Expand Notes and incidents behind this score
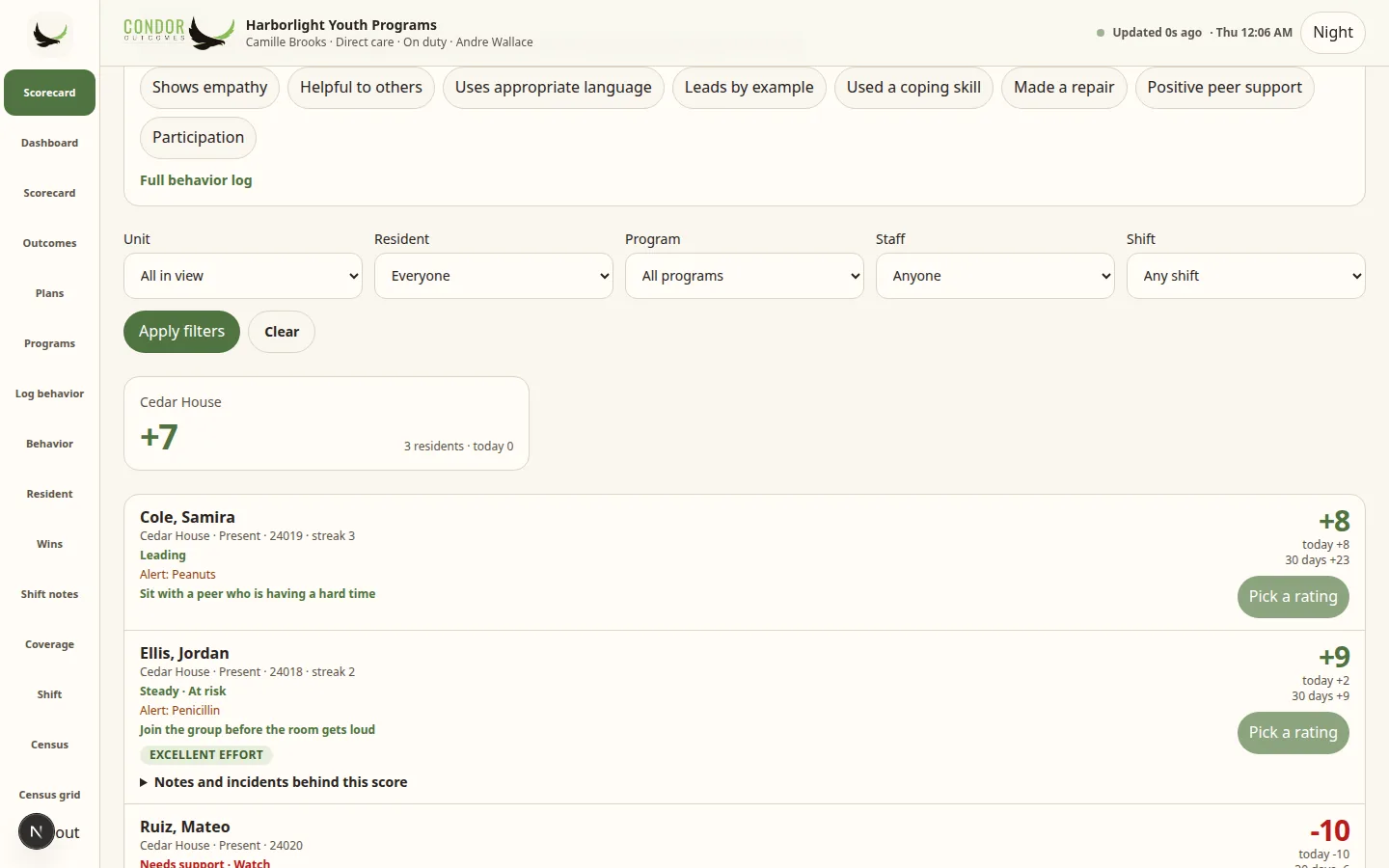The width and height of the screenshot is (1389, 868). pyautogui.click(x=274, y=782)
